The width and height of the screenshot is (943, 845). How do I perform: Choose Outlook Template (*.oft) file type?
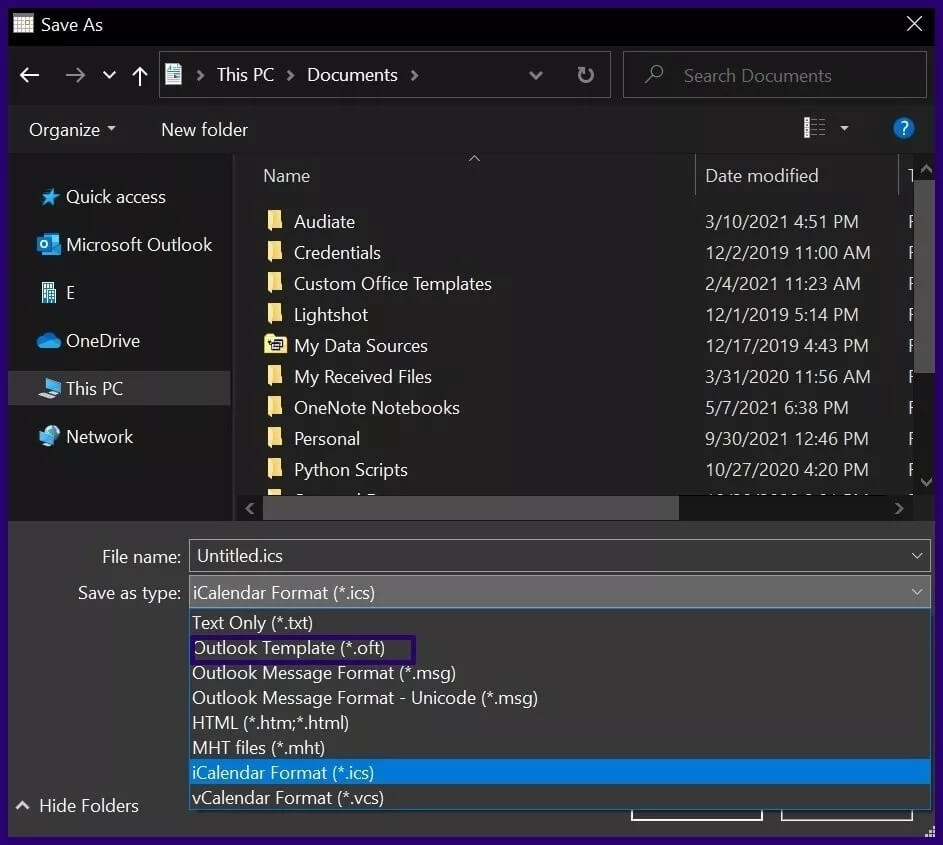(289, 648)
